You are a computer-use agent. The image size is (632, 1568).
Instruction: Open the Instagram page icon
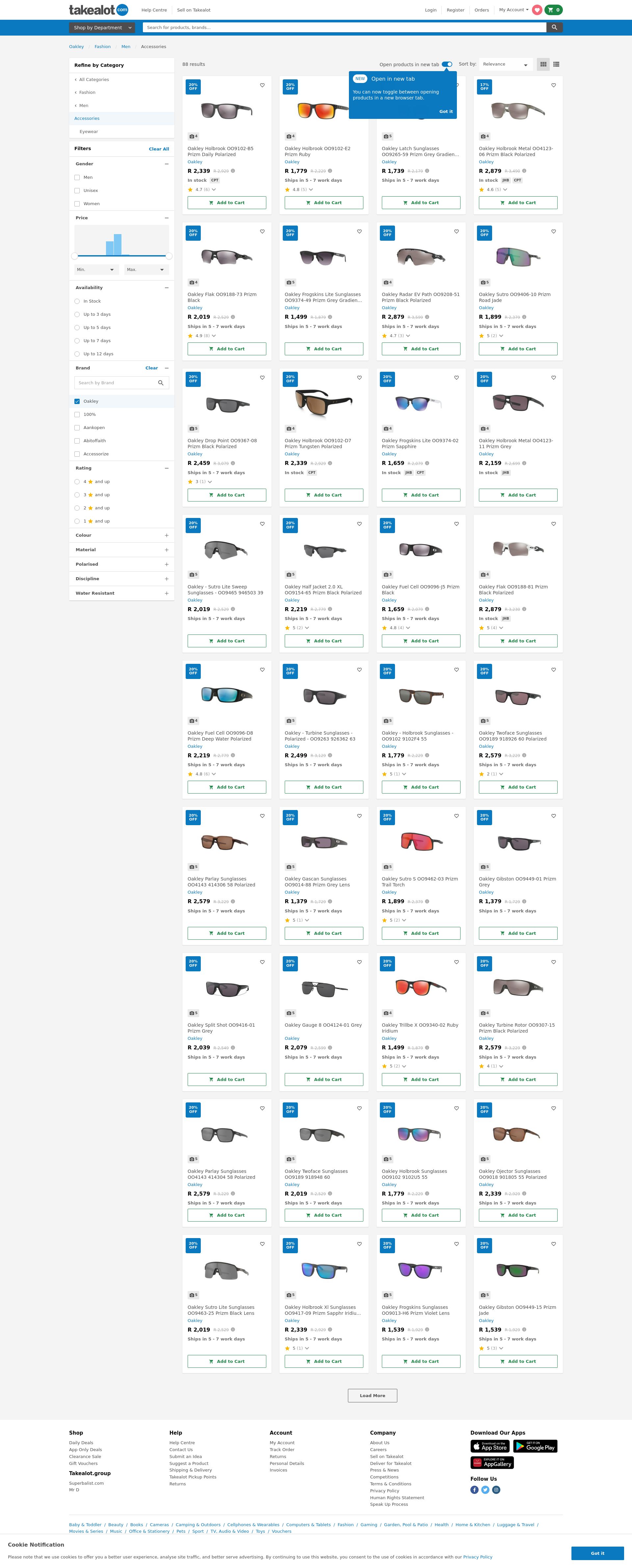[496, 1490]
